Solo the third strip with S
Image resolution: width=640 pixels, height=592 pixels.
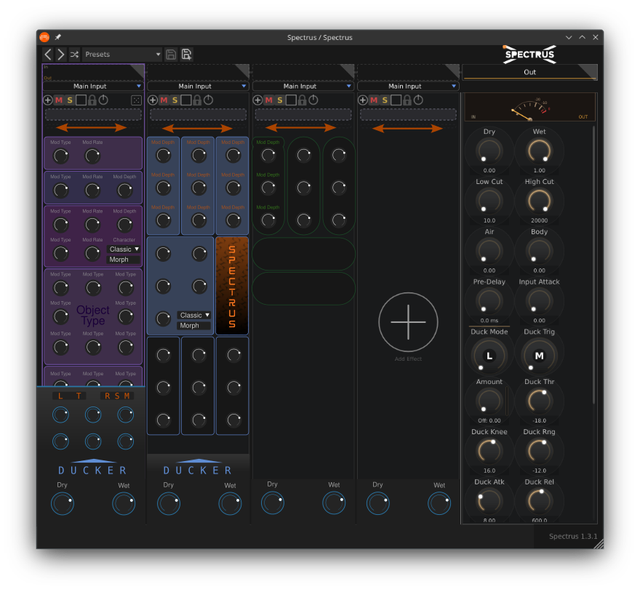[x=280, y=100]
